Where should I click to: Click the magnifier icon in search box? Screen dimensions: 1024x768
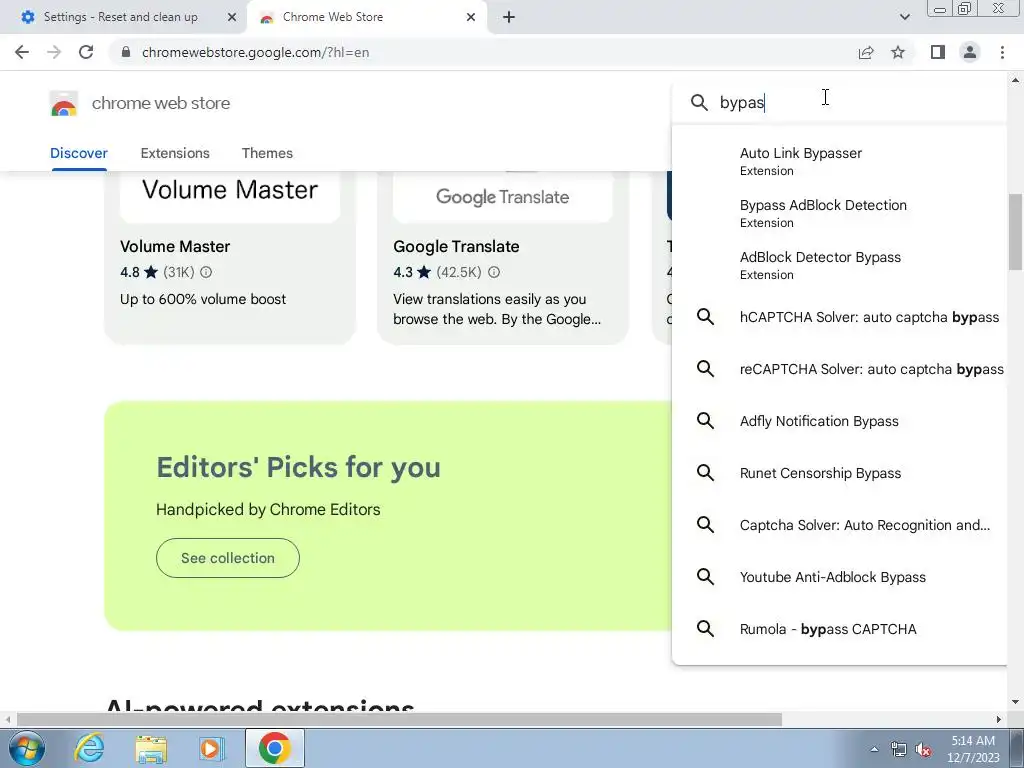(x=699, y=103)
